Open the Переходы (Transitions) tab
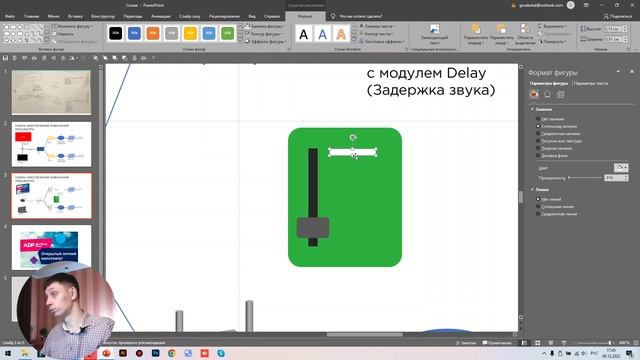Viewport: 640px width, 360px height. coord(133,16)
